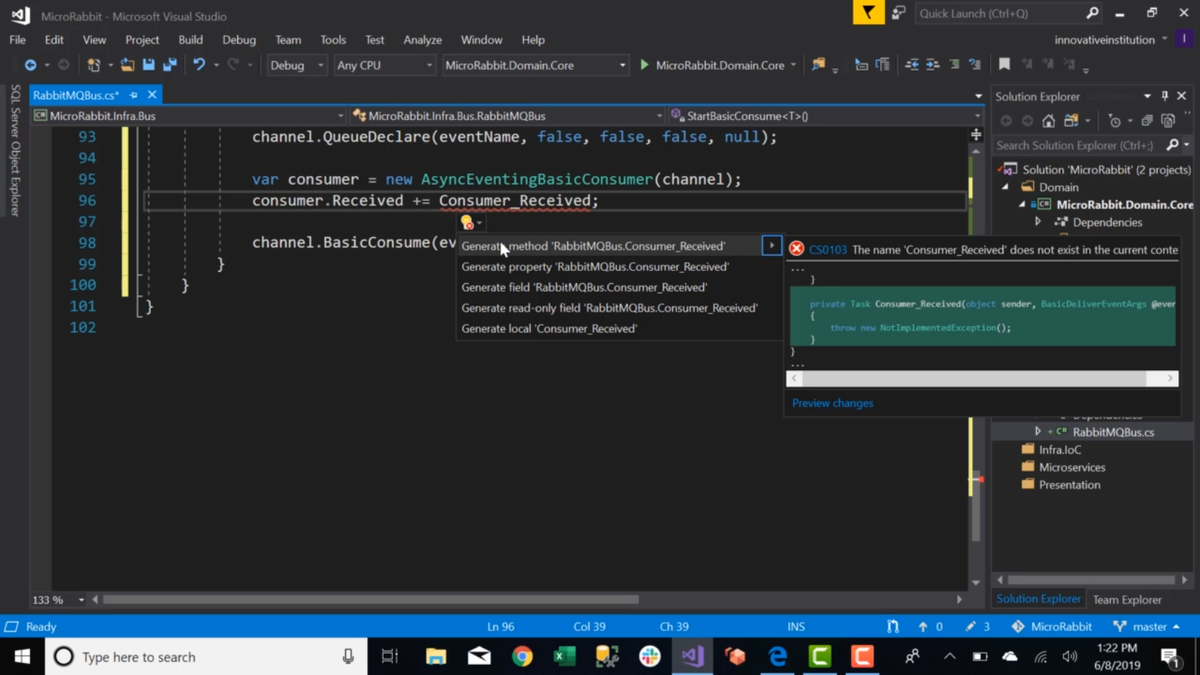Open the innovativeinstitution account menu

(1111, 40)
